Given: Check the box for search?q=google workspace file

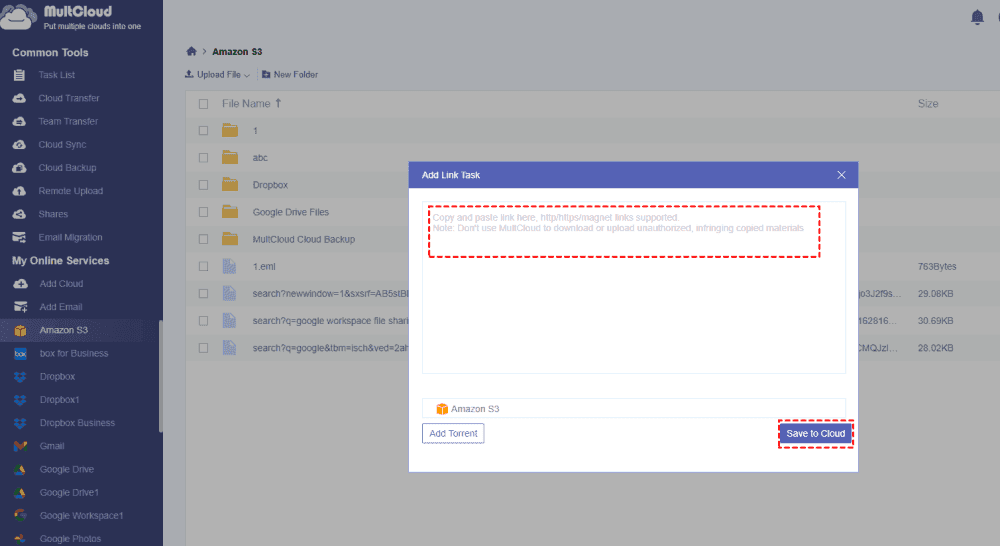Looking at the screenshot, I should point(203,321).
